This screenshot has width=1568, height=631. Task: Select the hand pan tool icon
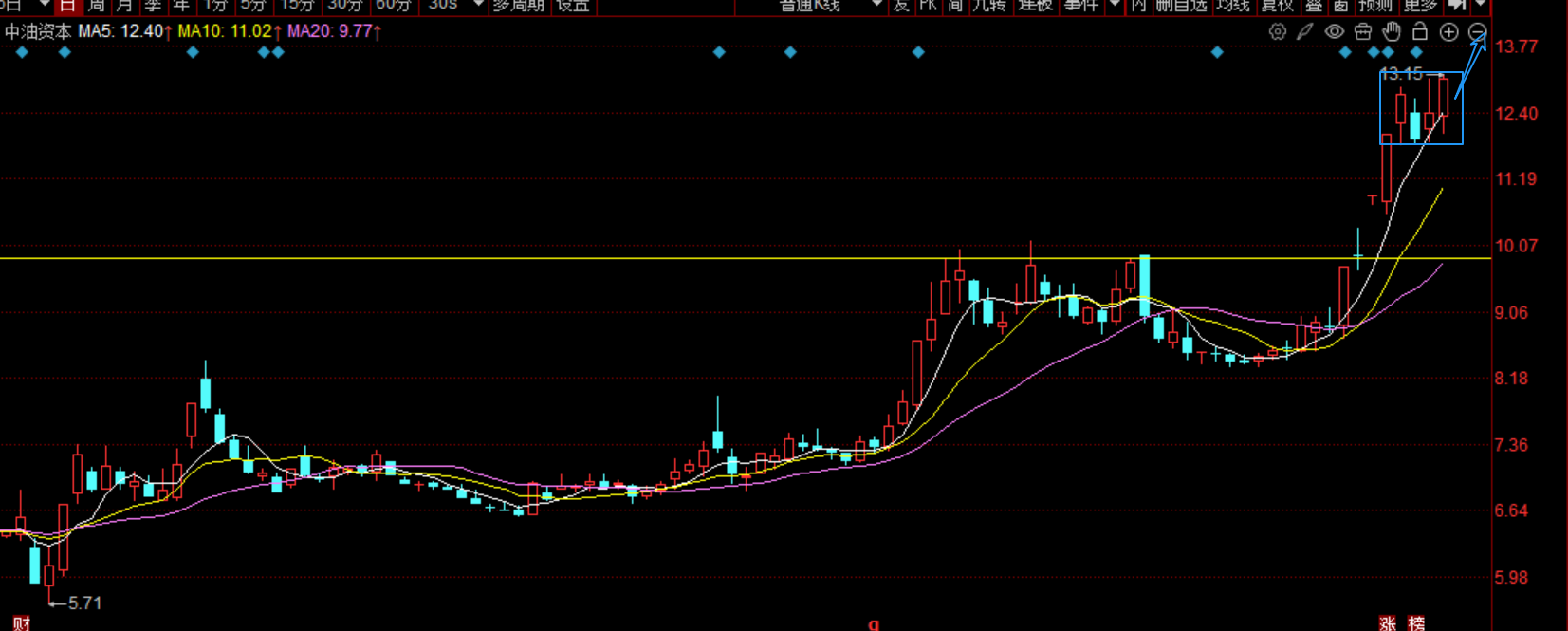(x=1392, y=31)
